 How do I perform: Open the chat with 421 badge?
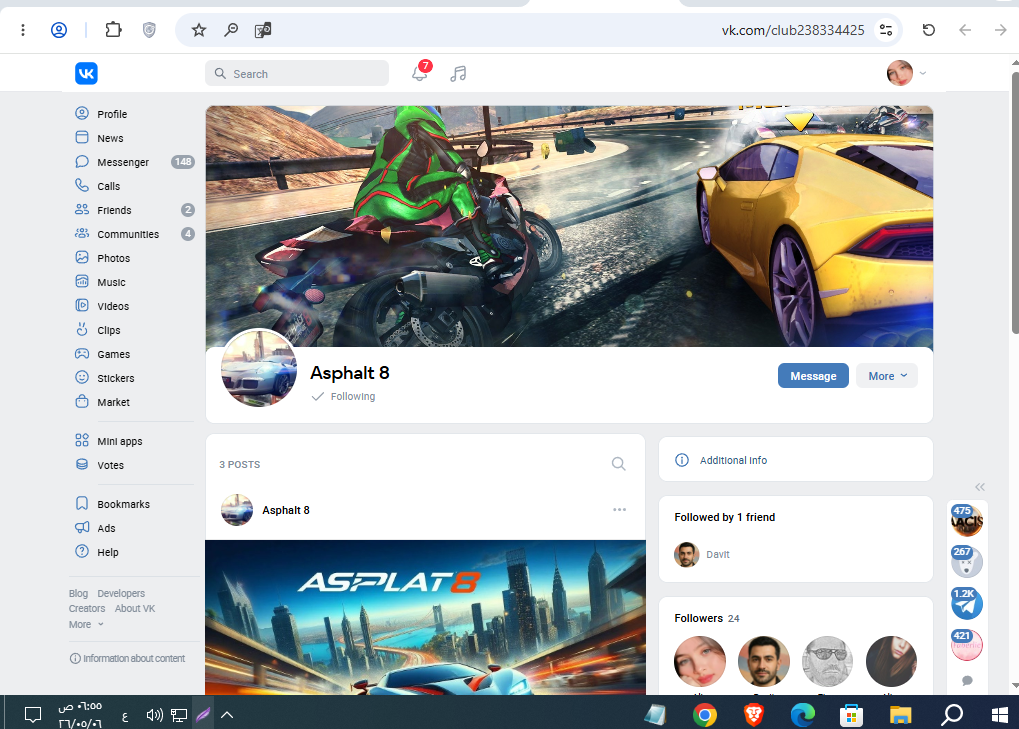967,645
